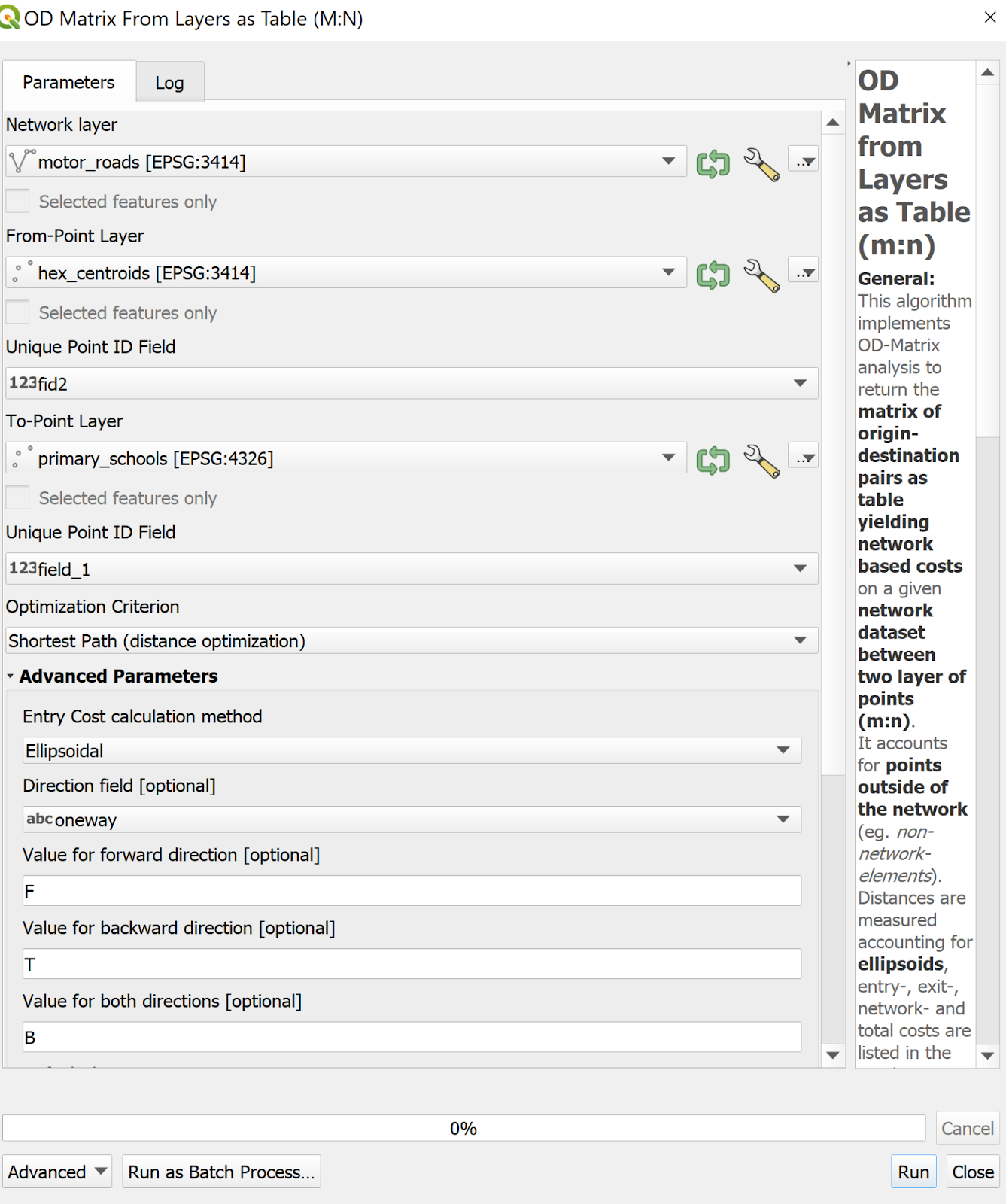Viewport: 1006px width, 1204px height.
Task: Select the Parameters tab
Action: tap(68, 82)
